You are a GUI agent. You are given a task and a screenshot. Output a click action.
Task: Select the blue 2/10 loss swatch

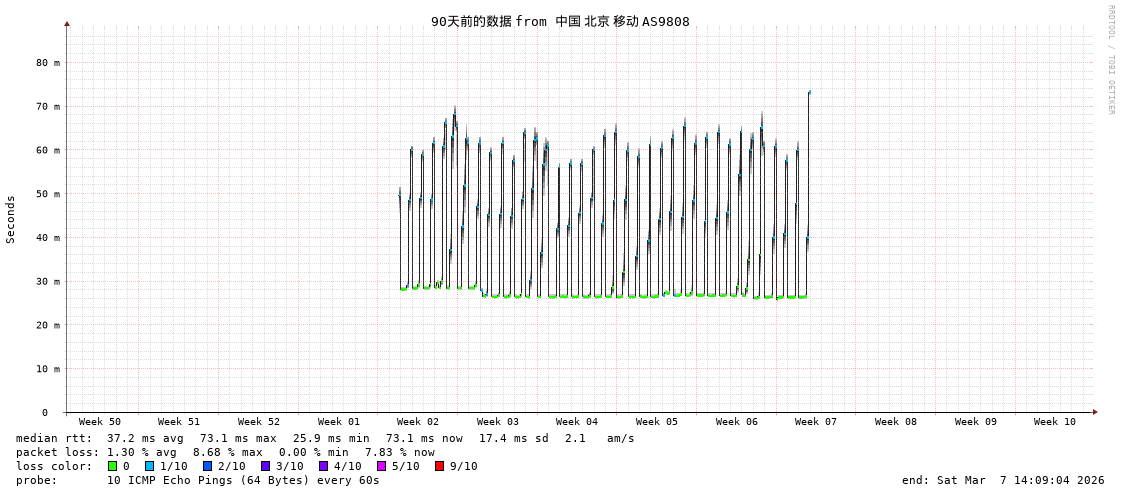[x=207, y=466]
